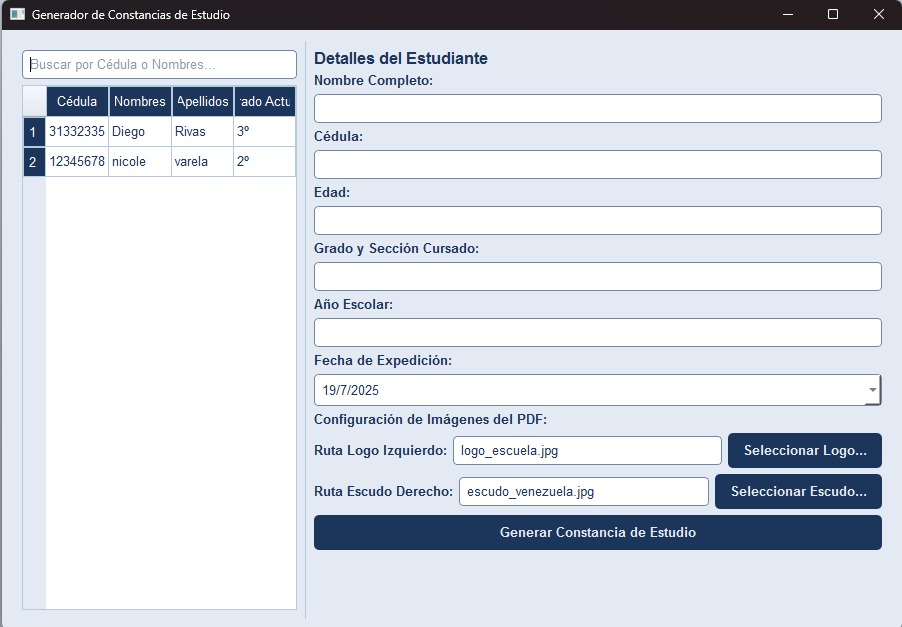Click the Ruta Logo Izquierdo path field

point(587,451)
